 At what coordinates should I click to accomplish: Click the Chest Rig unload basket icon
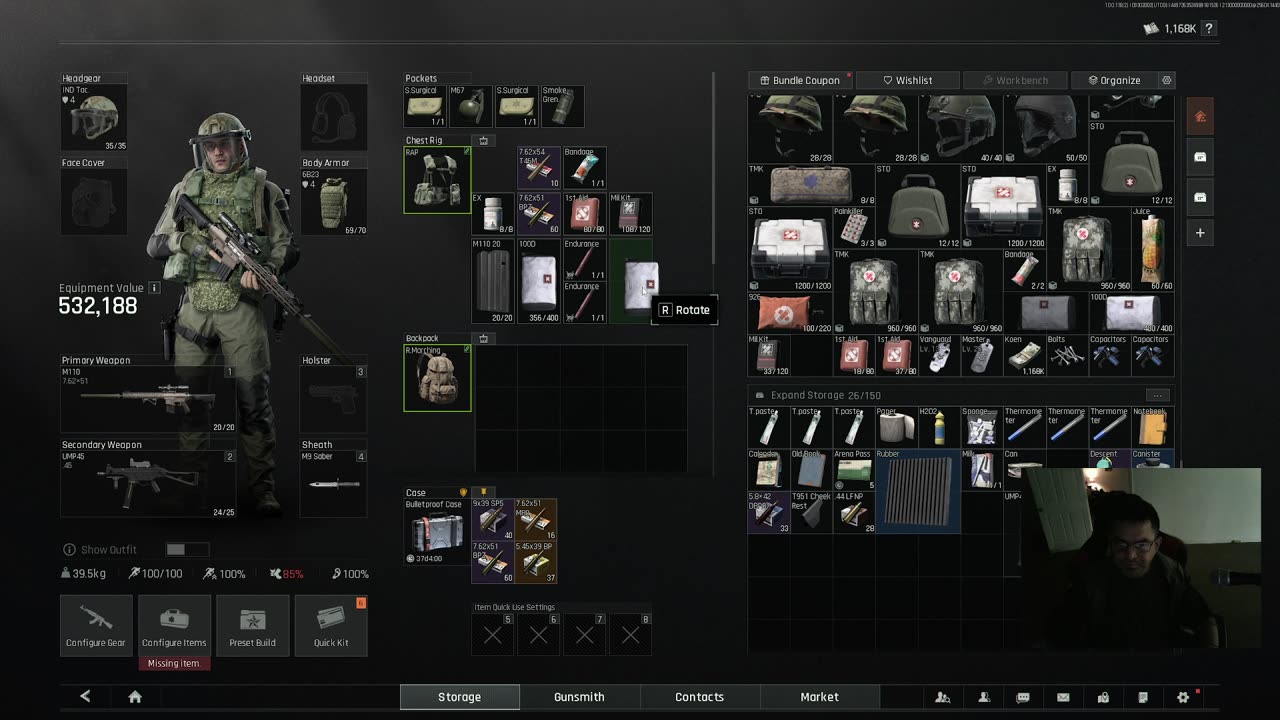pos(483,141)
